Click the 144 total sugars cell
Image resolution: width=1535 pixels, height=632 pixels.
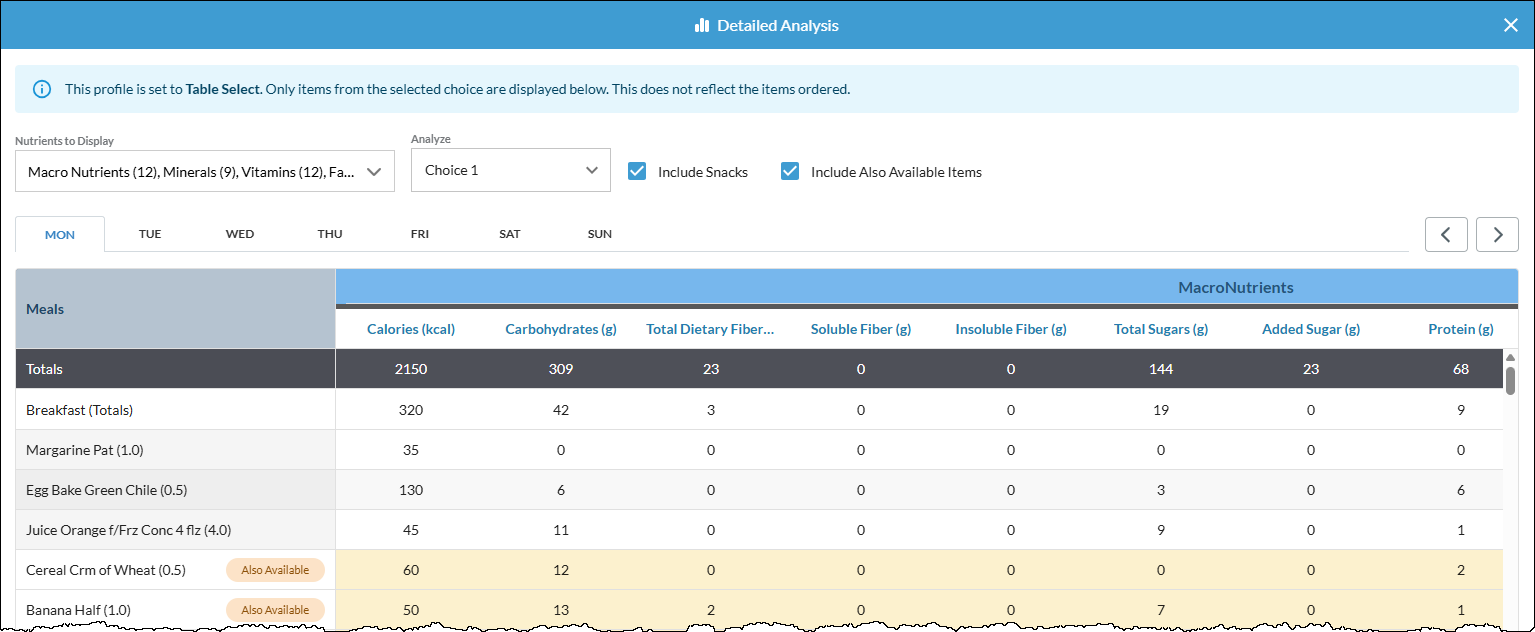[1161, 369]
